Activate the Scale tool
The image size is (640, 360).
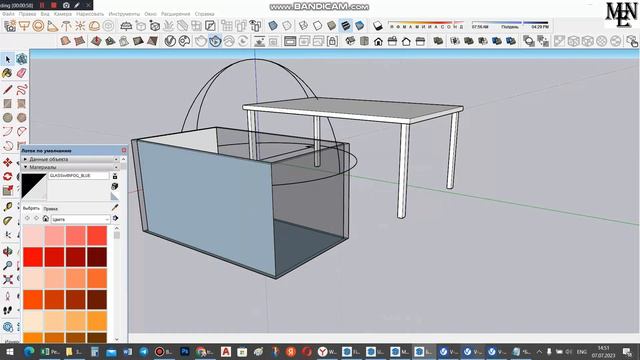coord(7,191)
